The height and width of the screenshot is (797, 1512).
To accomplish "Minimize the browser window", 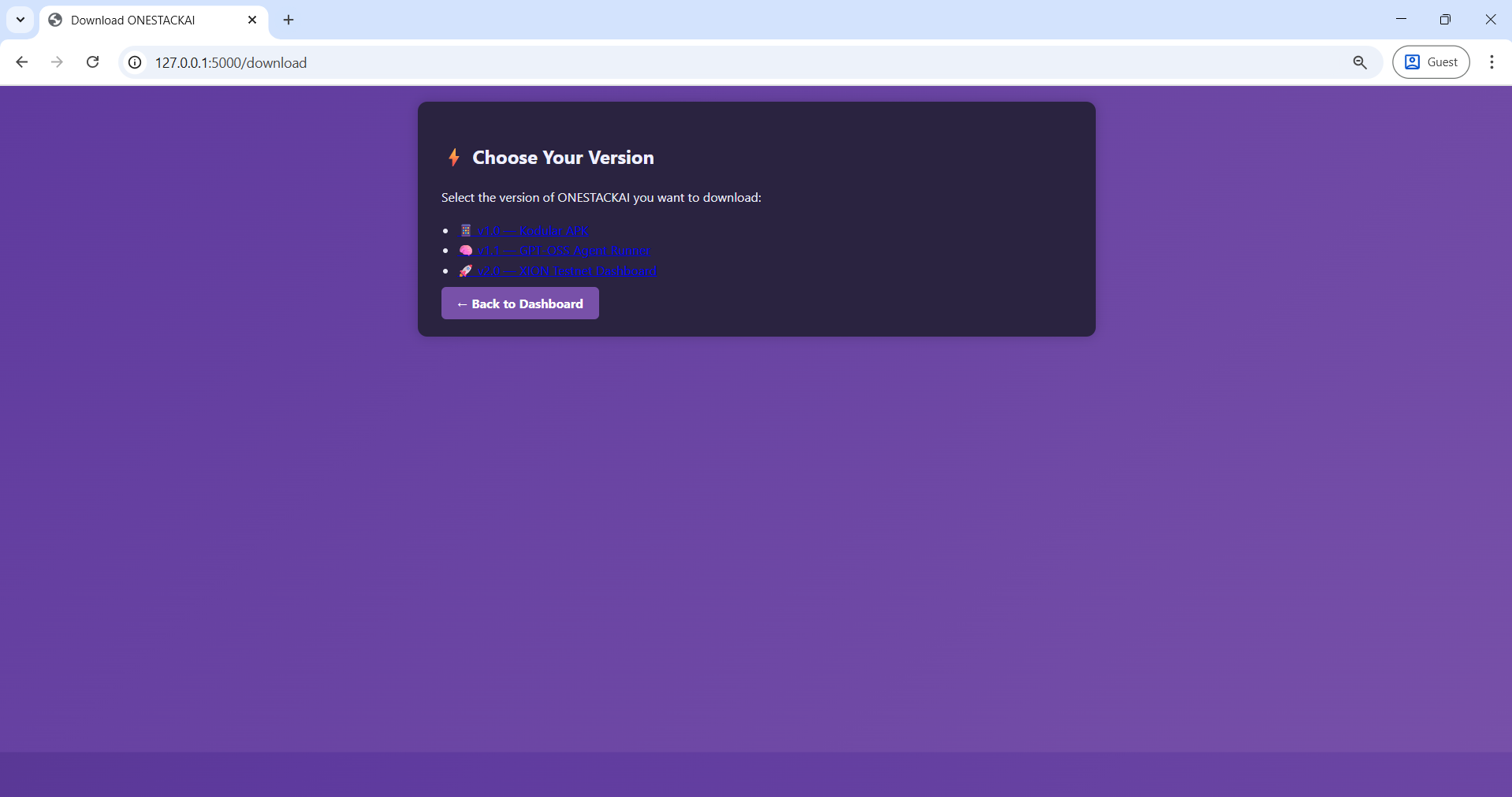I will click(x=1401, y=19).
